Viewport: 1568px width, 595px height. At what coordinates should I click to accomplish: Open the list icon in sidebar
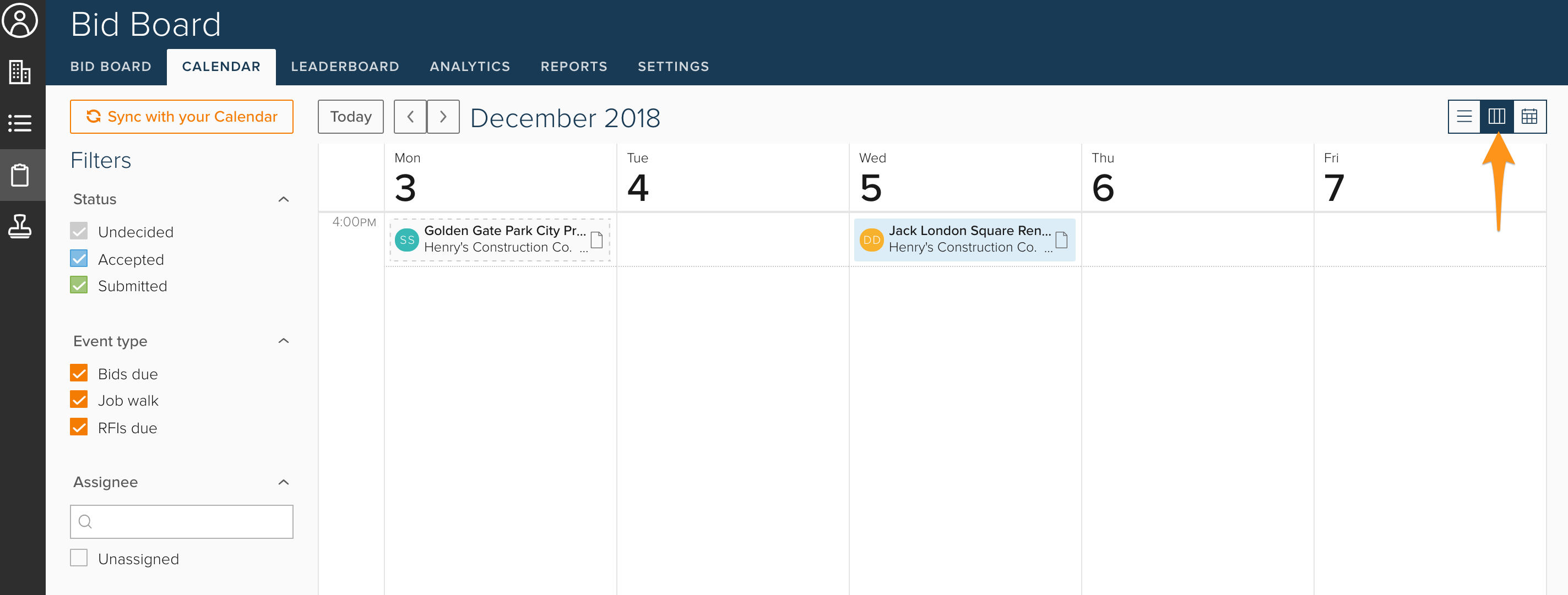point(20,123)
